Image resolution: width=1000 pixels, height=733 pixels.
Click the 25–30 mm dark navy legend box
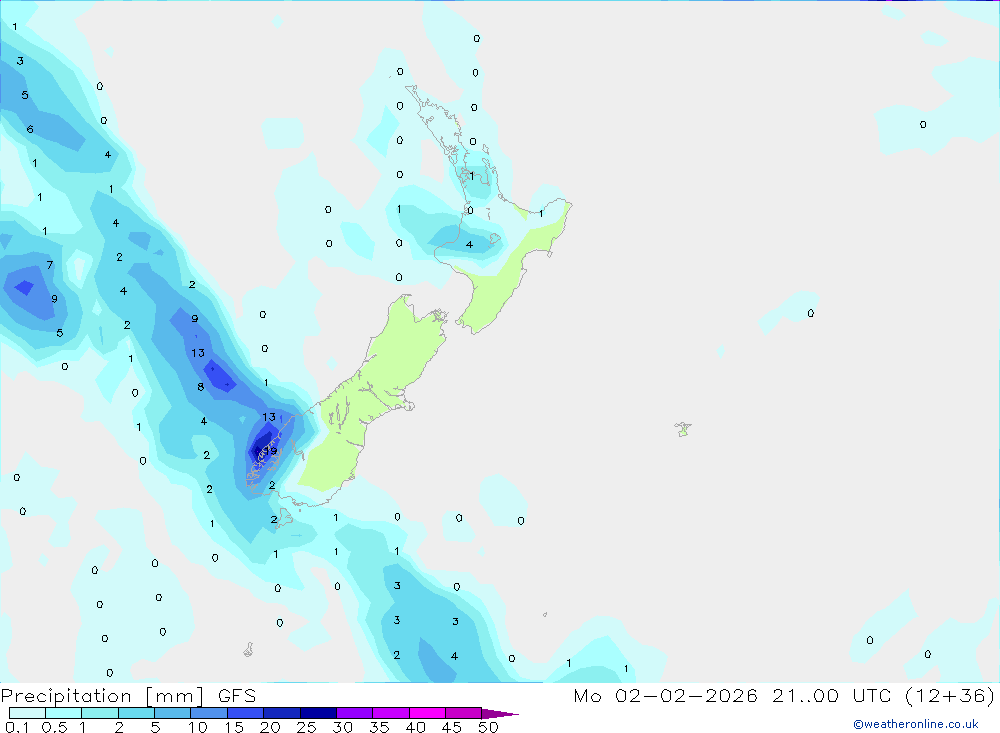pos(318,713)
